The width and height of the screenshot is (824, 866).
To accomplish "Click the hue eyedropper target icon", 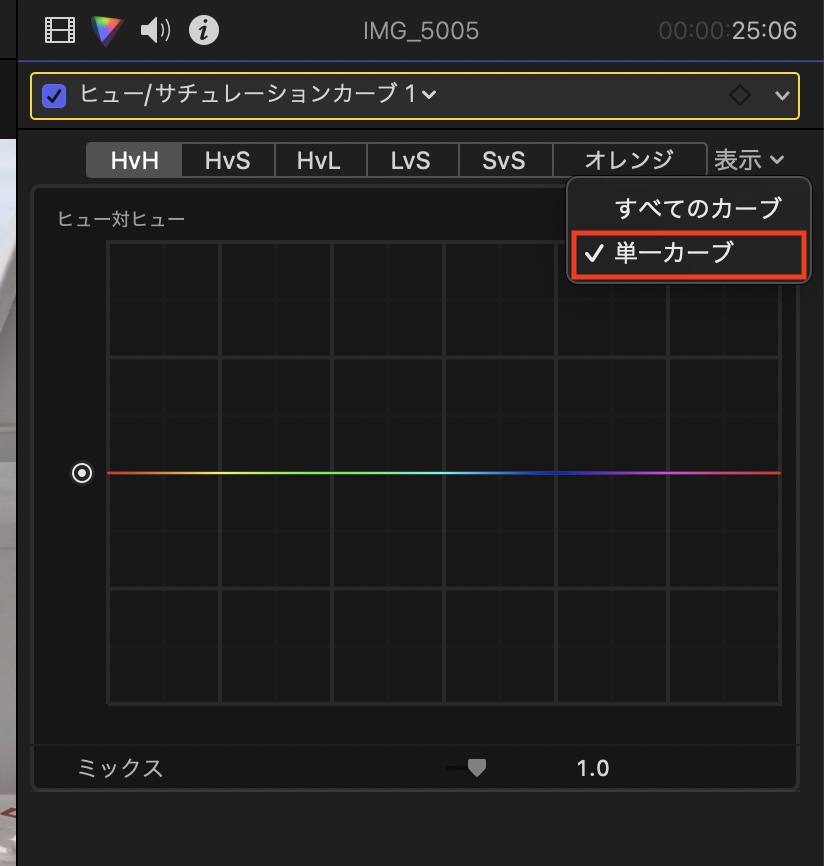I will [x=82, y=473].
